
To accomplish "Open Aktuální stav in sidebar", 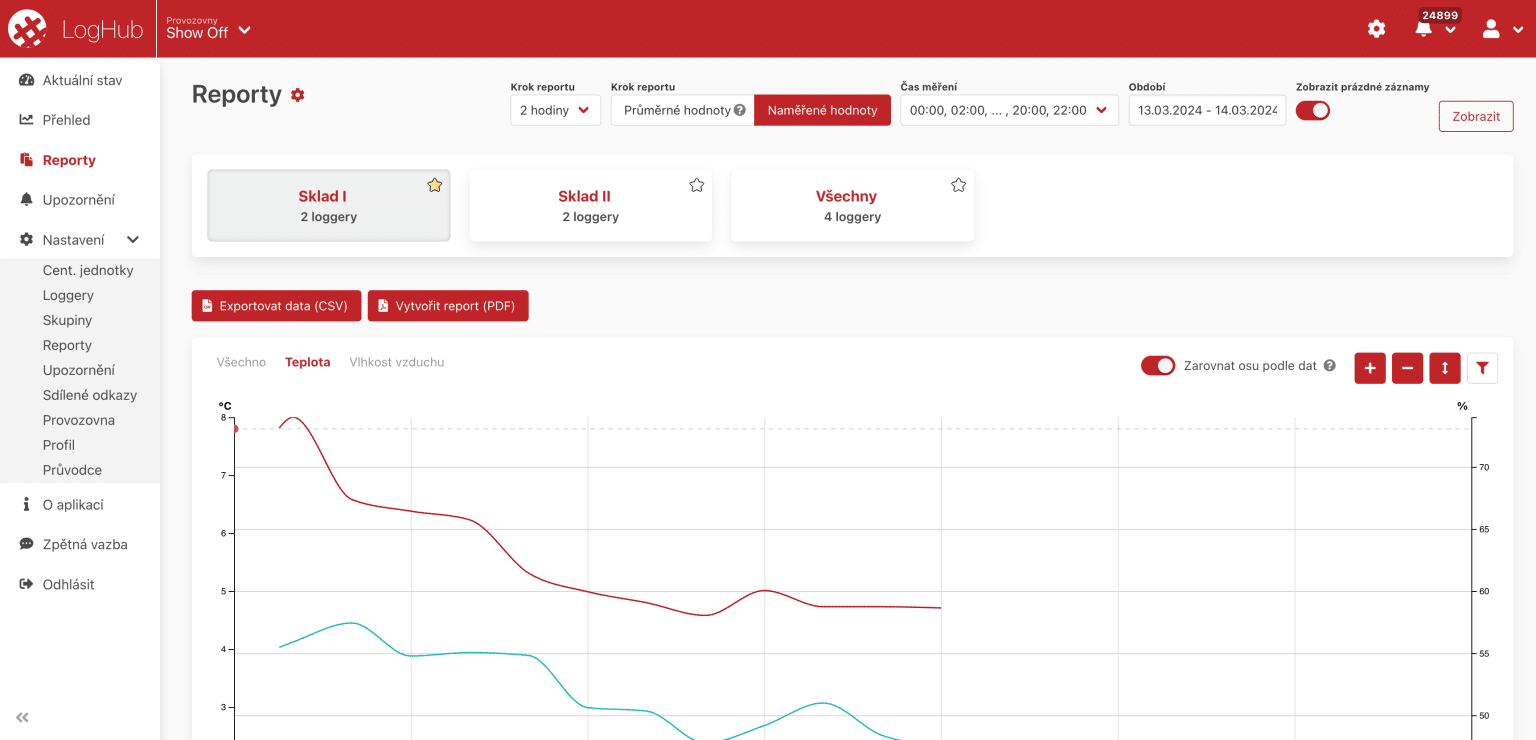I will pos(82,80).
